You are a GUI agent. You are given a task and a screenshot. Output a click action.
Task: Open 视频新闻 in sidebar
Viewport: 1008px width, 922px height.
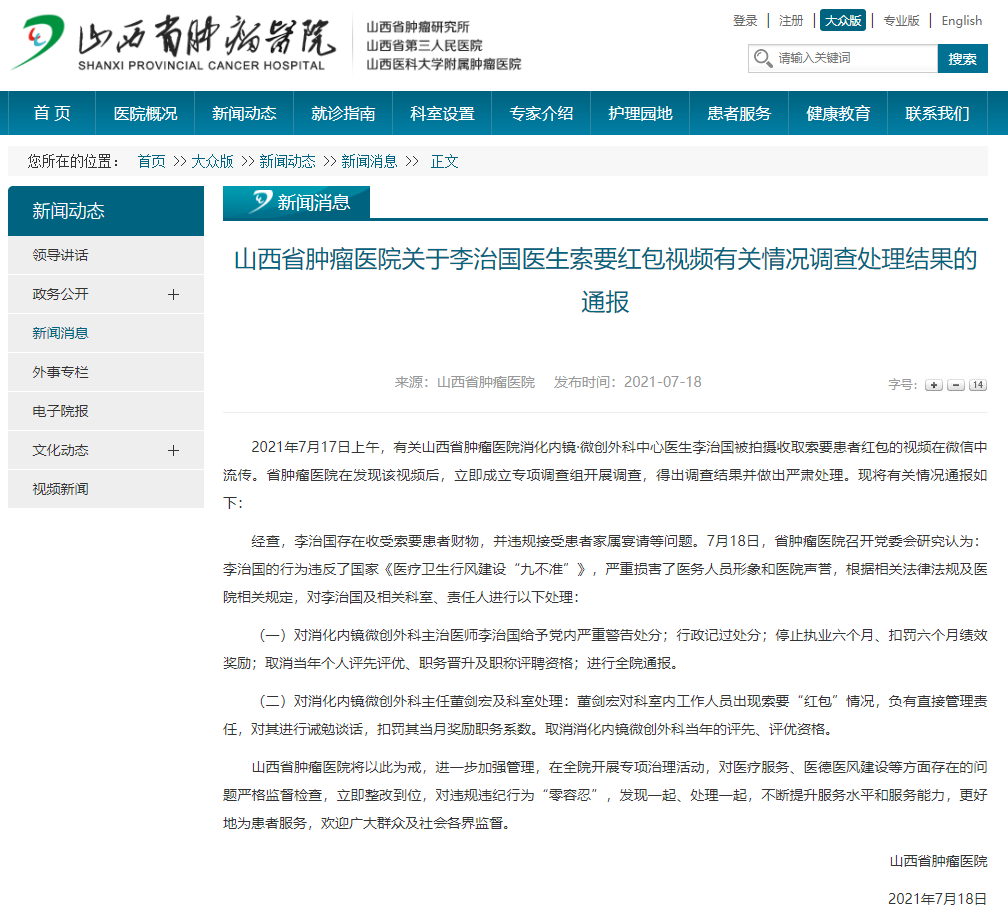click(106, 489)
